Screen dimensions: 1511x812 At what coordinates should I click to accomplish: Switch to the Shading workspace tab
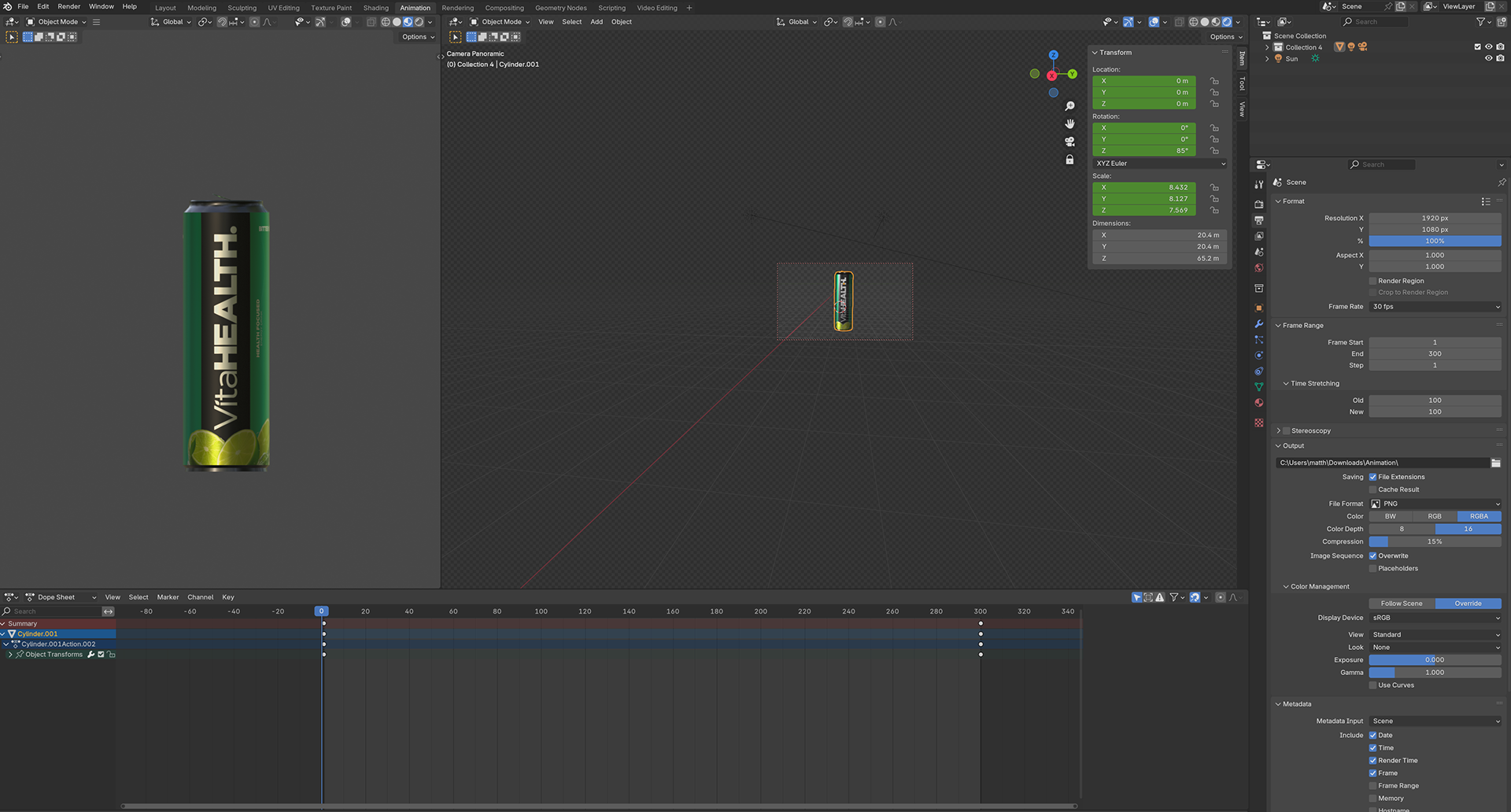point(375,8)
